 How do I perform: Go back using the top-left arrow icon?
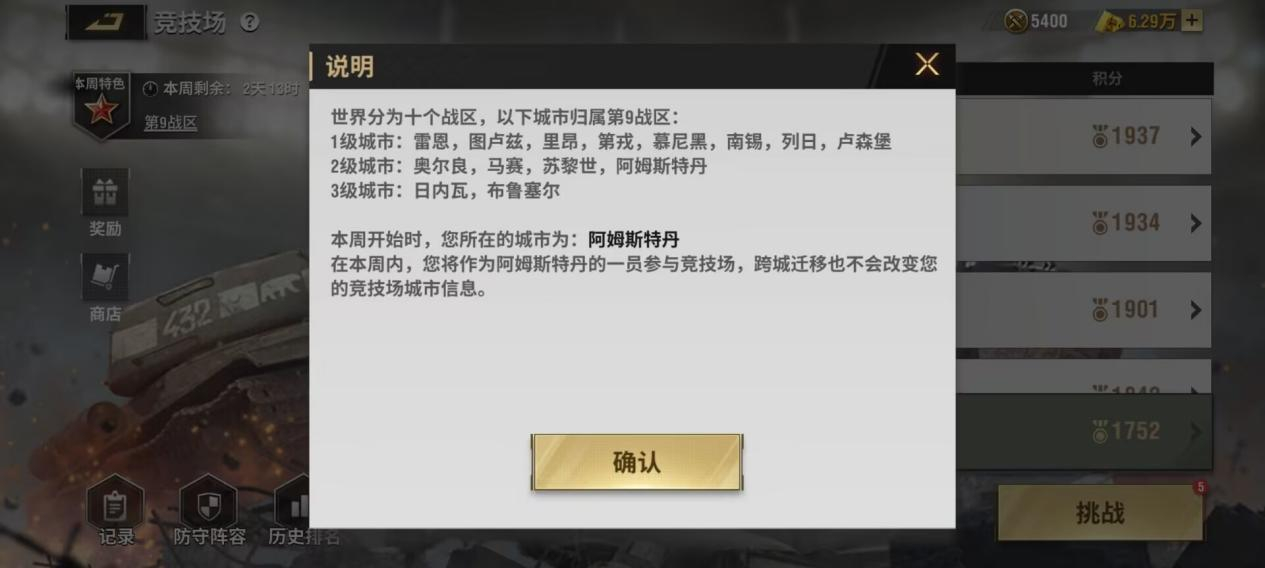(x=106, y=22)
